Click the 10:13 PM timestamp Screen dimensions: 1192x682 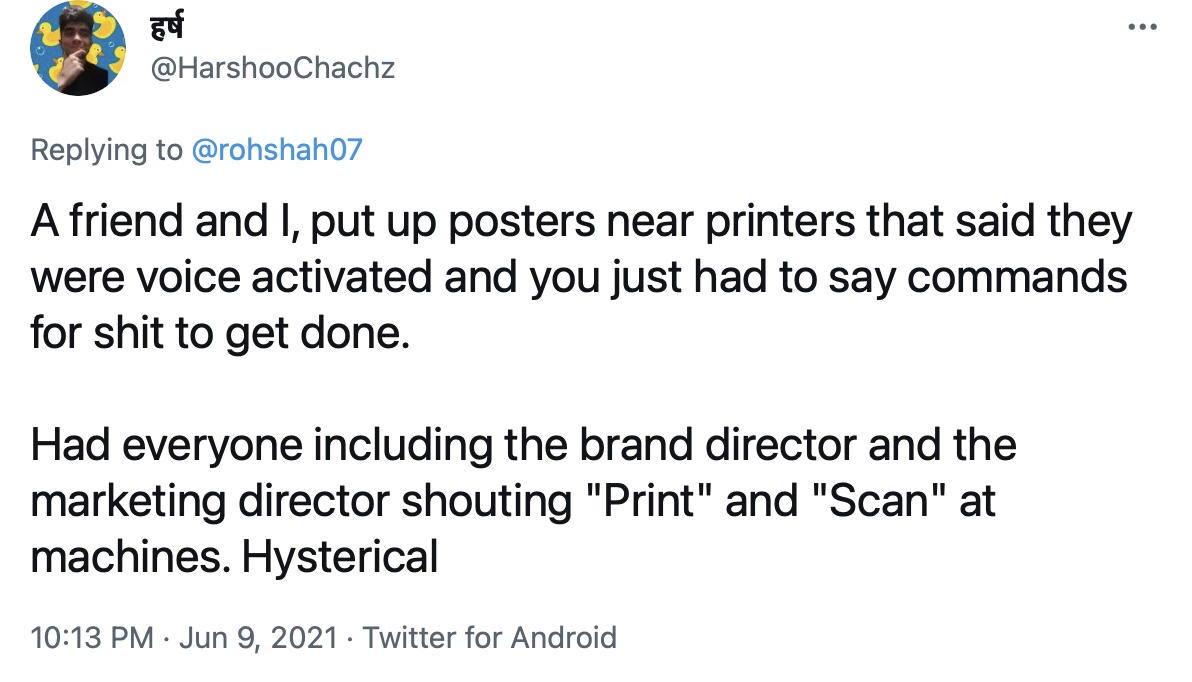(92, 637)
